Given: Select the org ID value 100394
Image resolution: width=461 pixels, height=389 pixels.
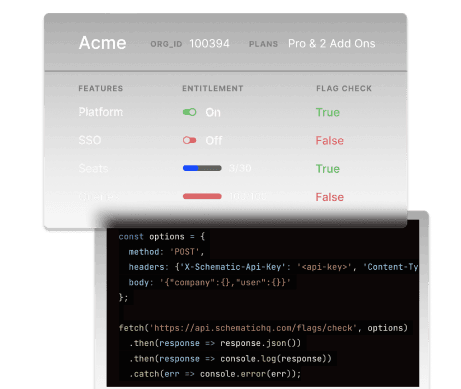Looking at the screenshot, I should [209, 44].
